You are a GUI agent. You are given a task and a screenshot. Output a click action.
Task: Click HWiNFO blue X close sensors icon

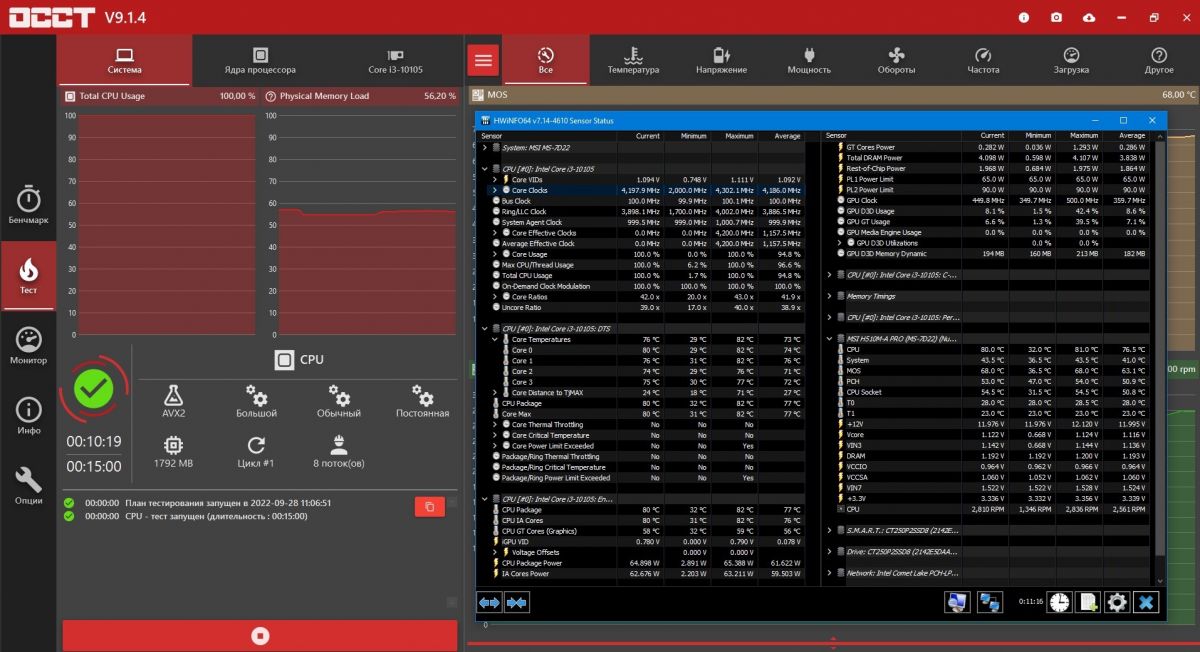(1146, 602)
